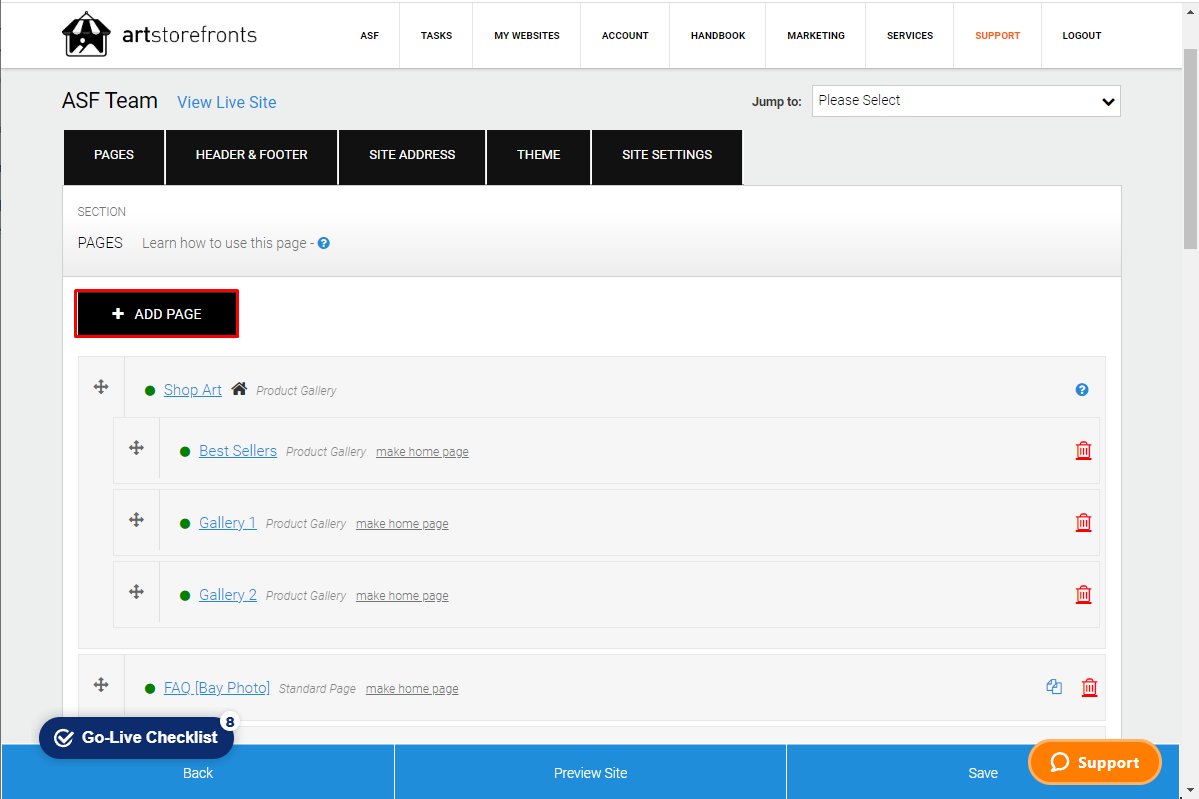Screen dimensions: 1199x799
Task: Click the checkmark icon on Go-Live Checklist
Action: [64, 737]
